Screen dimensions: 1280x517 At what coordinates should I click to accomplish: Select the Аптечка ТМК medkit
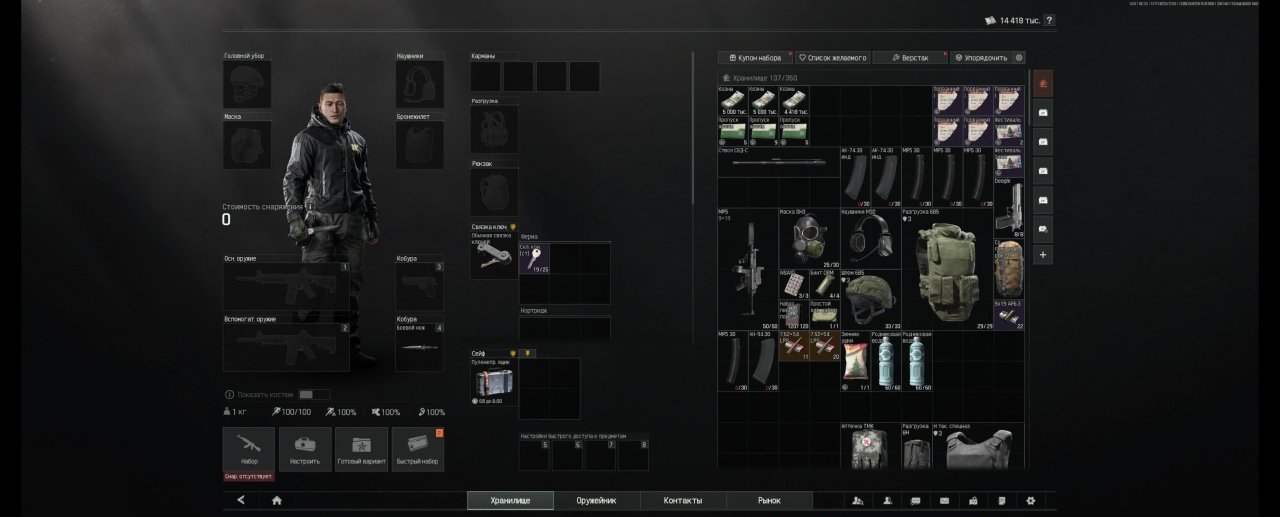pos(869,446)
